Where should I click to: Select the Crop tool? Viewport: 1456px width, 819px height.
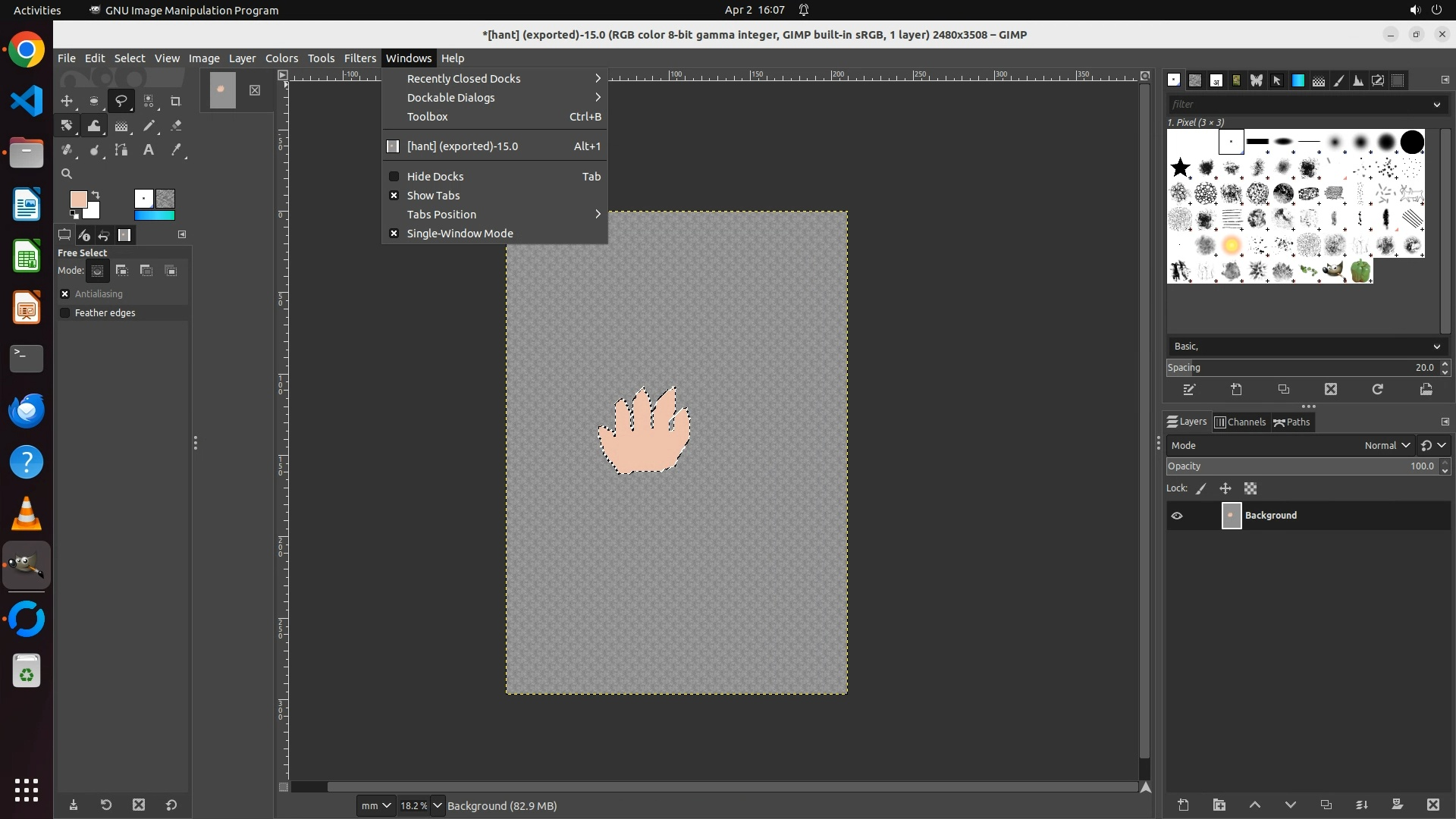[x=176, y=101]
